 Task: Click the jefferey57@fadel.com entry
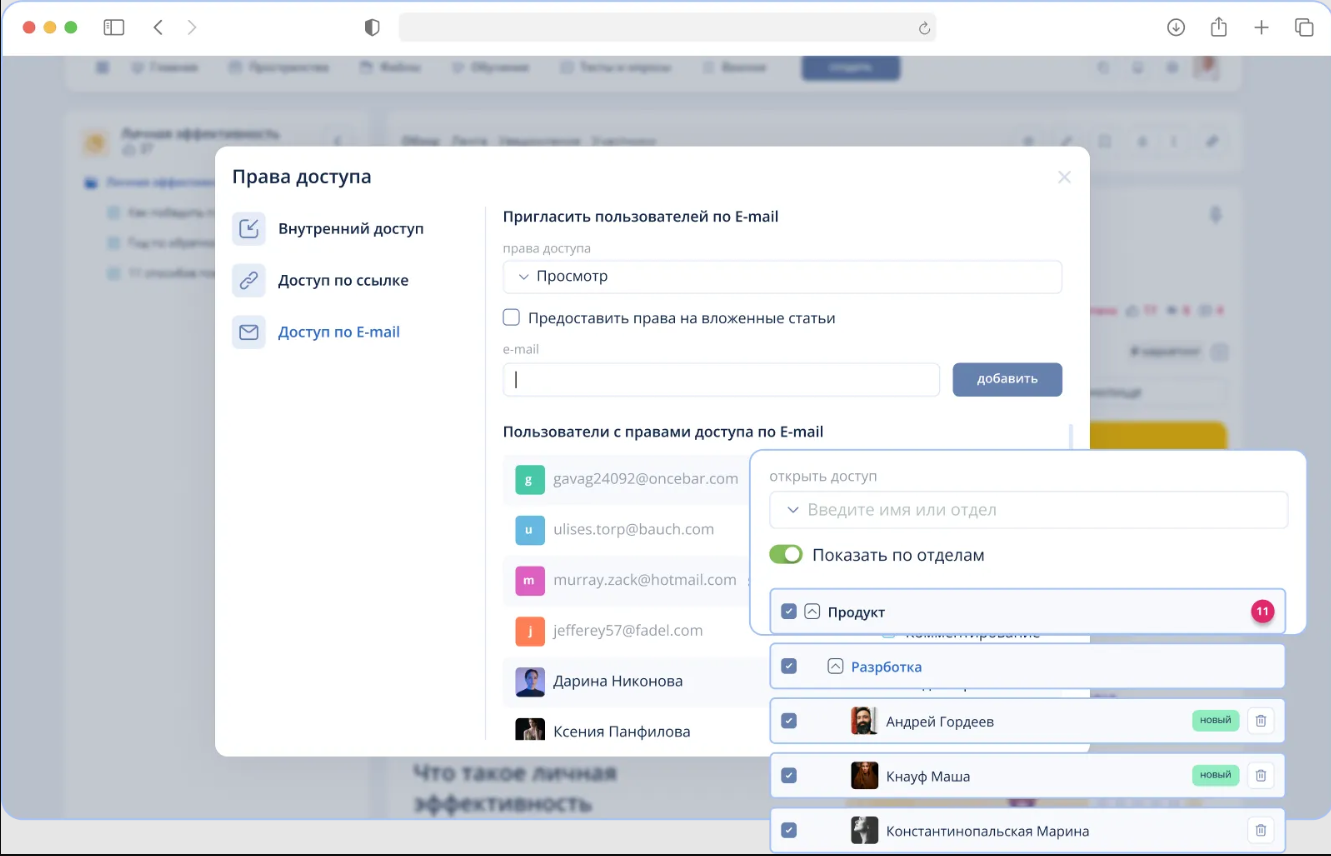pos(628,631)
